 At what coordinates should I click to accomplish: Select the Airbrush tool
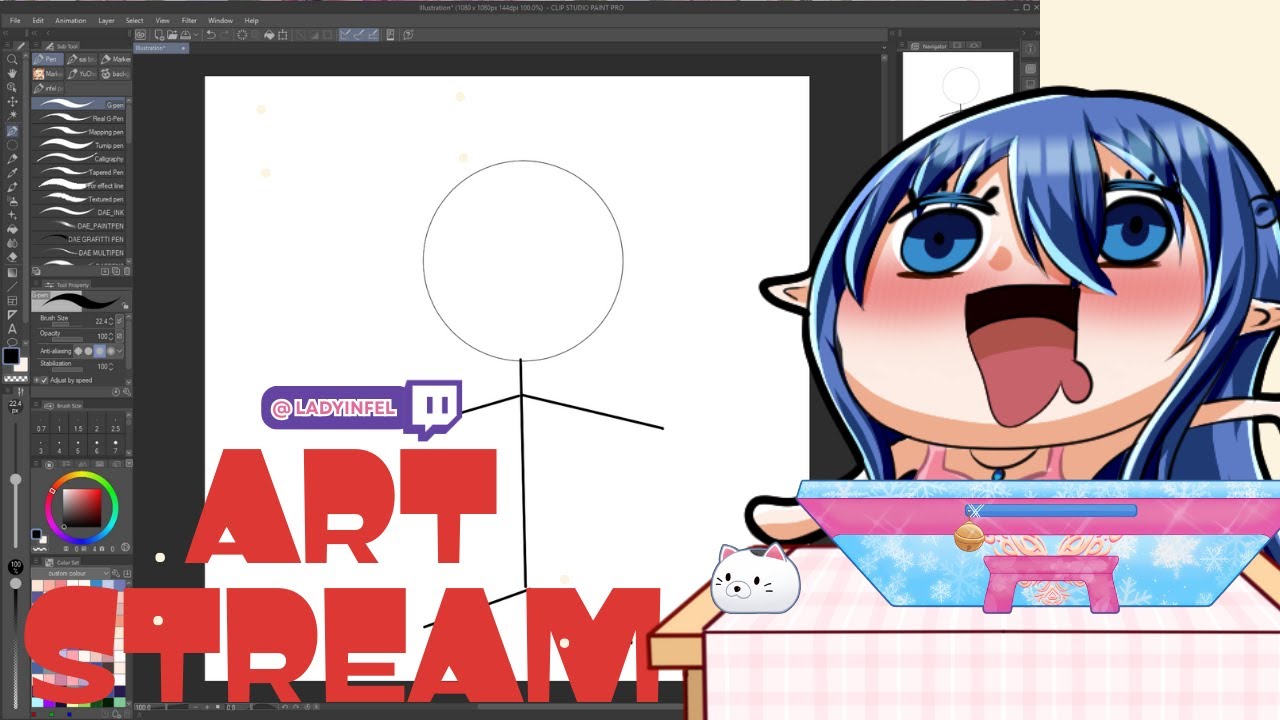12,201
